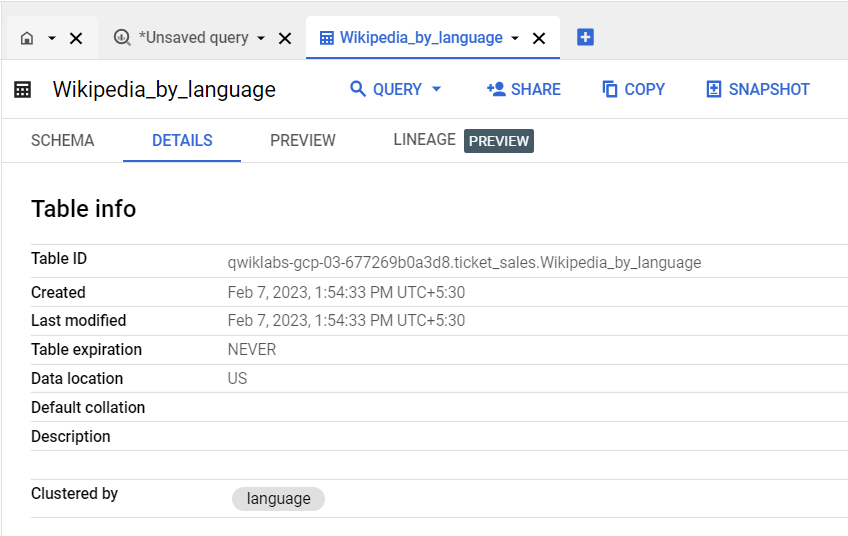This screenshot has width=848, height=536.
Task: Click the Clustered by label
Action: coord(74,494)
